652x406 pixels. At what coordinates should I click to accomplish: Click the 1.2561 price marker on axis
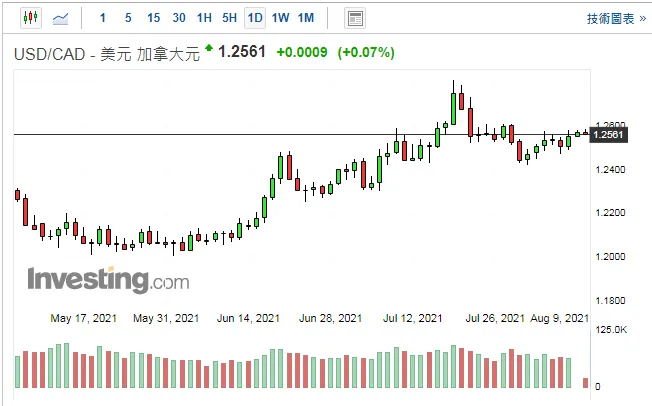(608, 135)
